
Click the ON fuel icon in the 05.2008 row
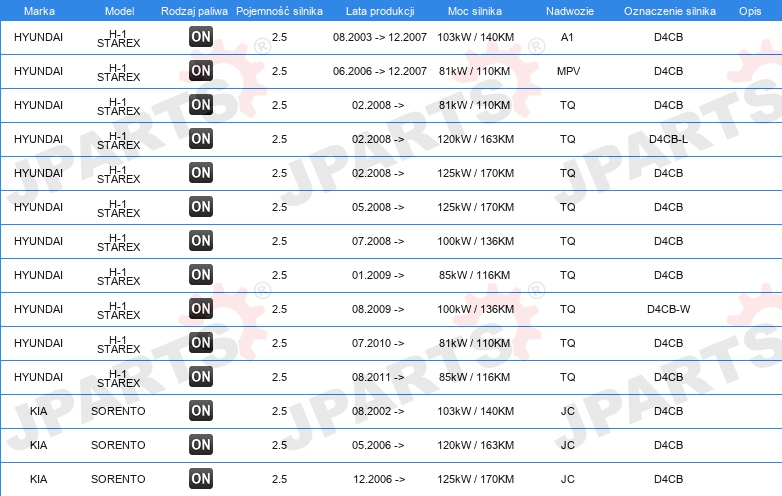(x=201, y=206)
